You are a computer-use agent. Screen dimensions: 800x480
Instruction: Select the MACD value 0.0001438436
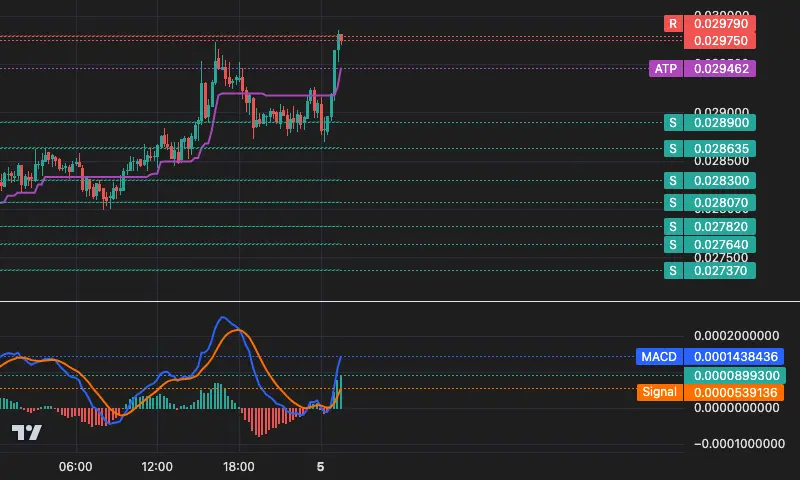[734, 357]
